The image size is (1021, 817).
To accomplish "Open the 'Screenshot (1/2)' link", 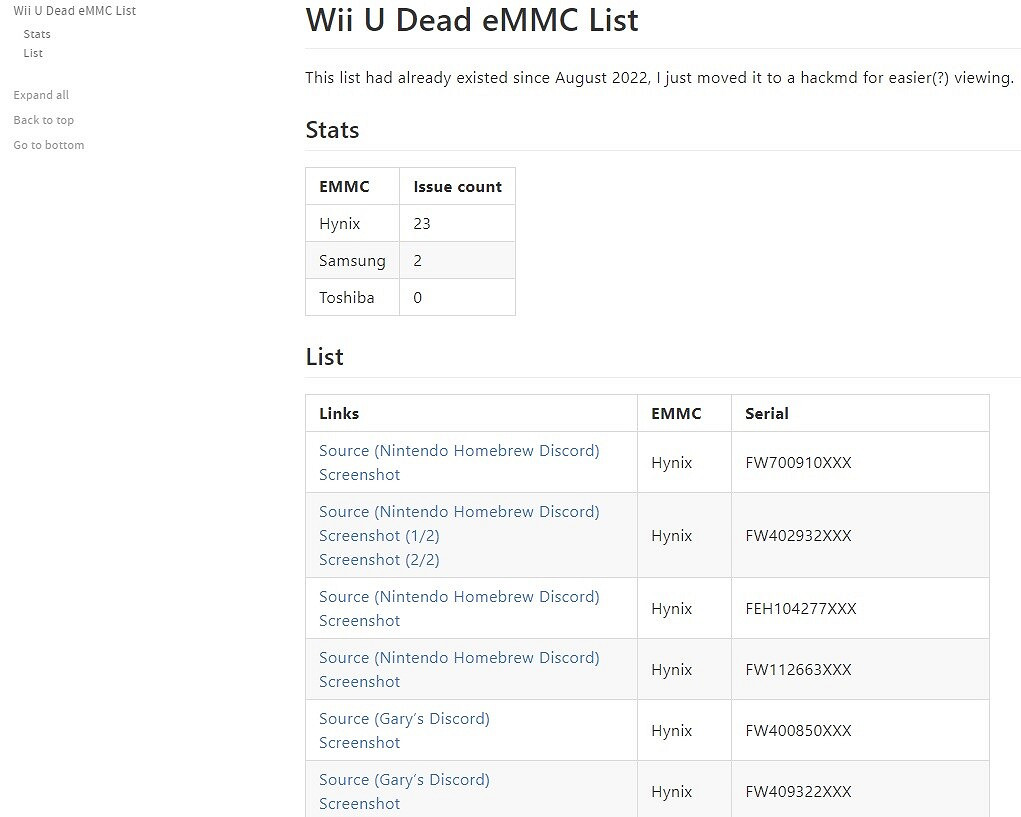I will pyautogui.click(x=379, y=535).
